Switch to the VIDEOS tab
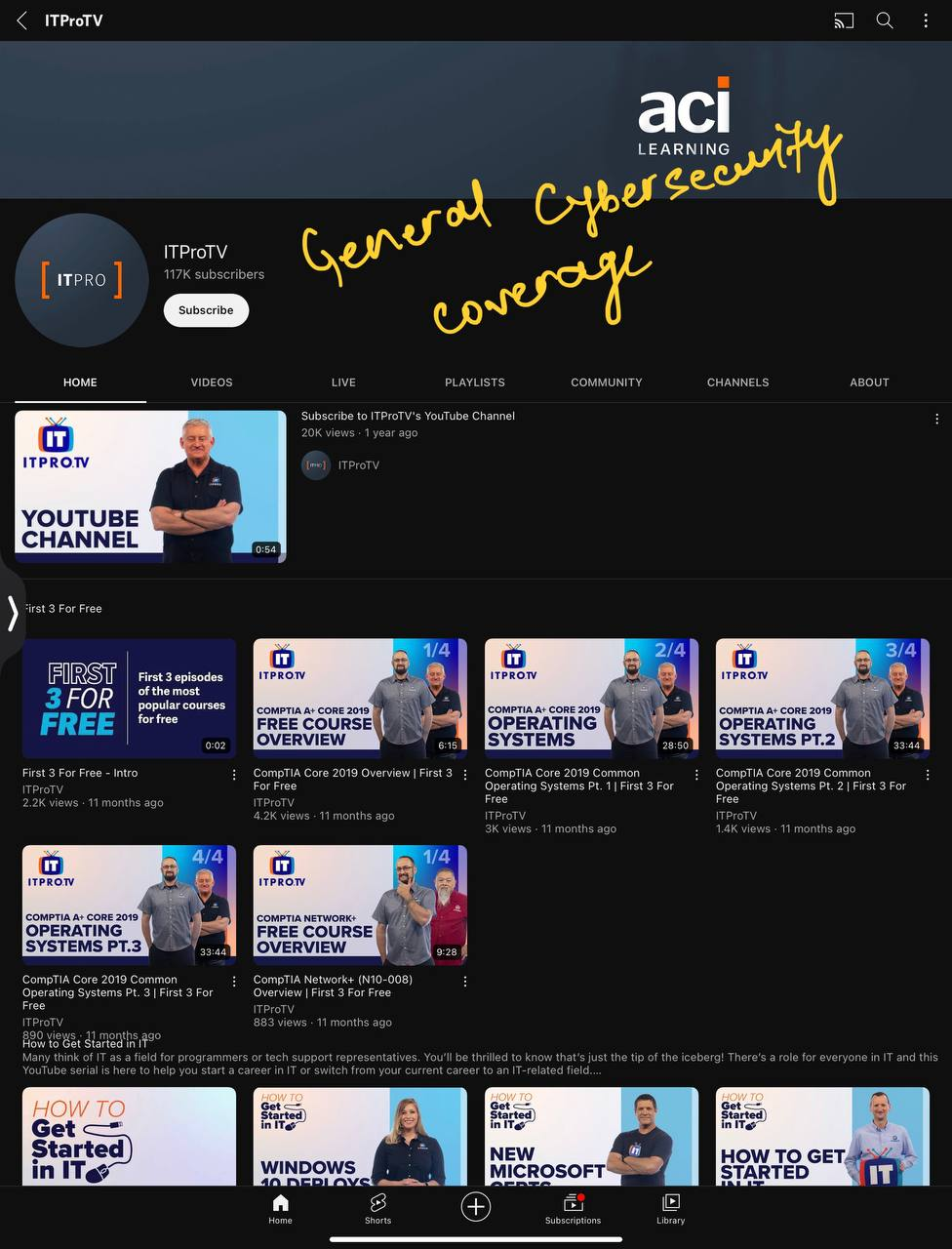 (212, 383)
